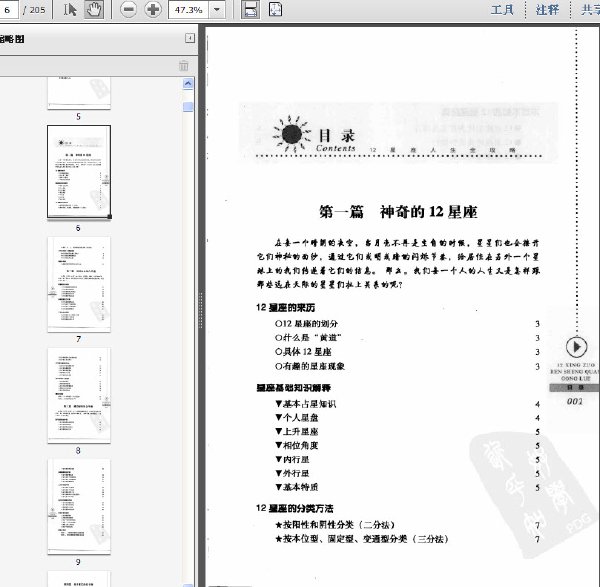Click the Contents subtitle under 目录
600x587 pixels.
pos(336,148)
